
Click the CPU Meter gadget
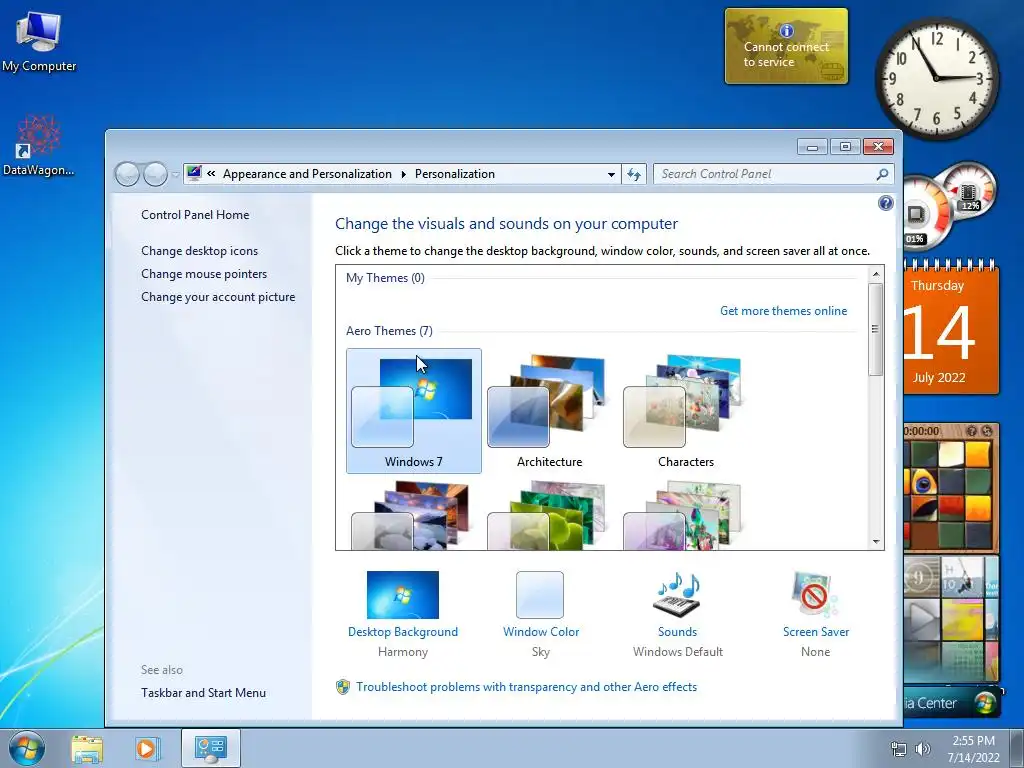tap(950, 208)
